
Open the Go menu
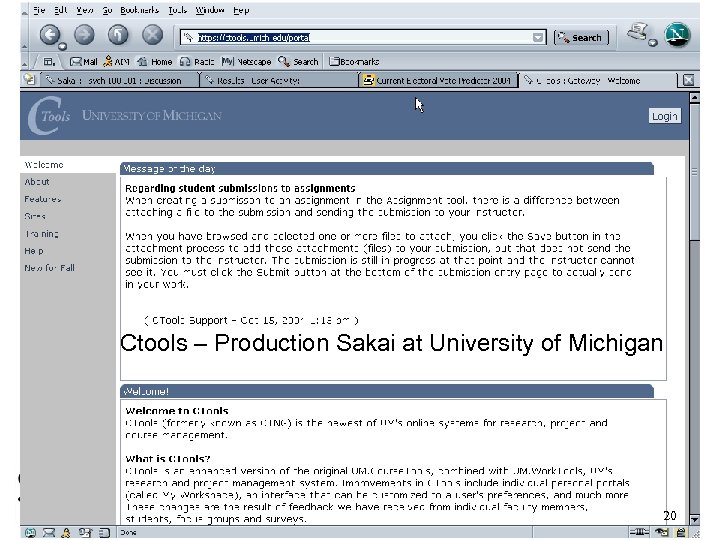[x=107, y=10]
